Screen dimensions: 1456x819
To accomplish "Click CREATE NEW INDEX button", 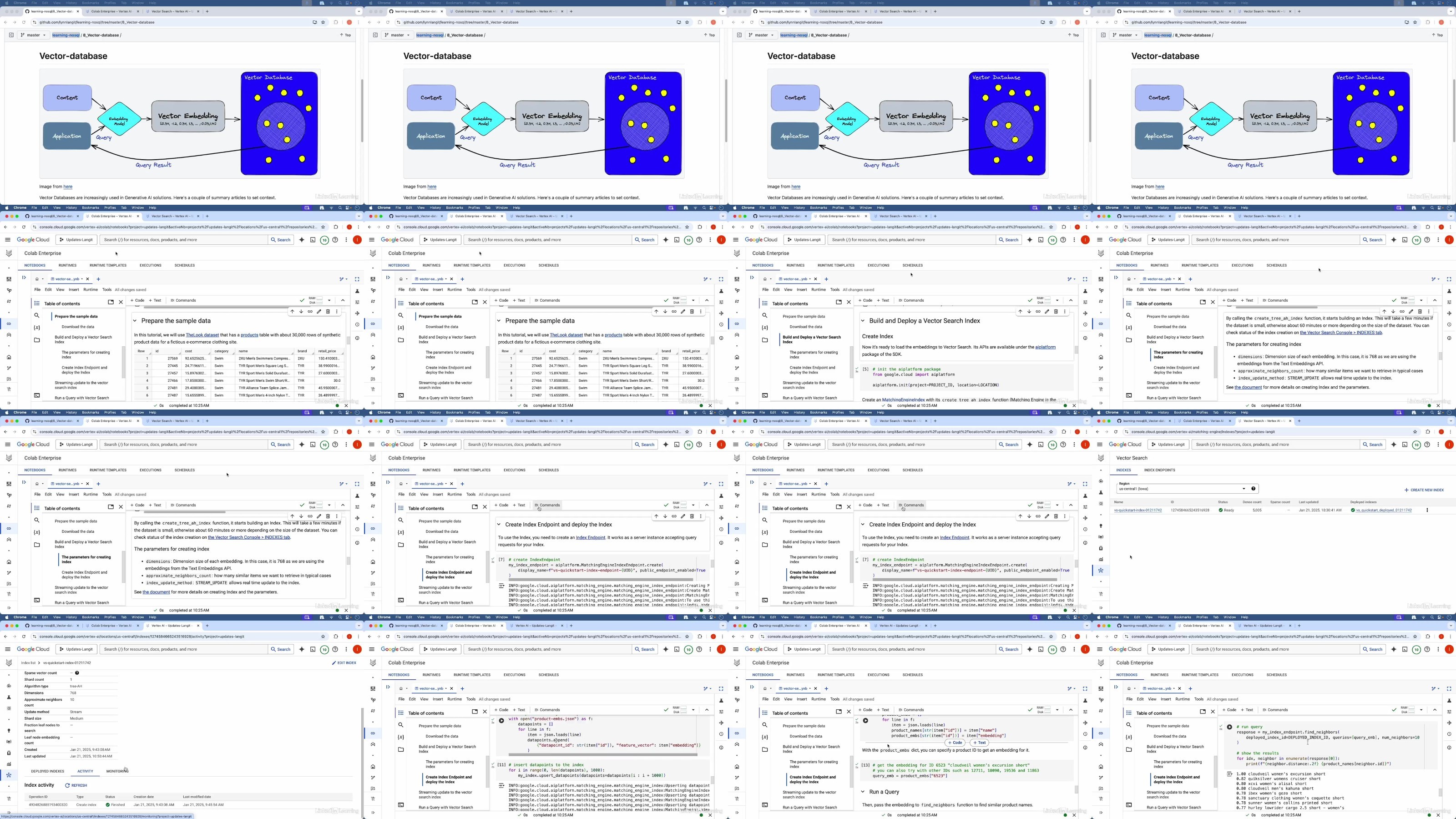I will (1424, 490).
